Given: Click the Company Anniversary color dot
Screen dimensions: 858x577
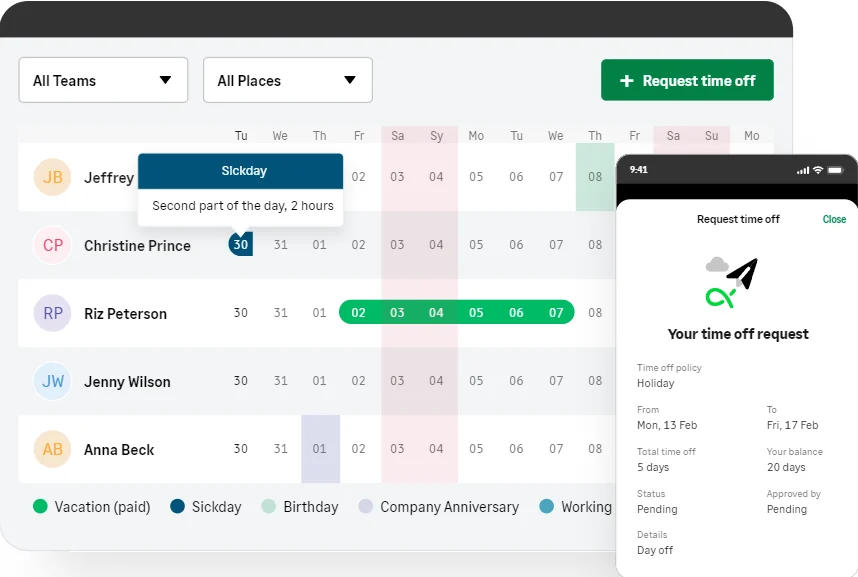Looking at the screenshot, I should 364,507.
